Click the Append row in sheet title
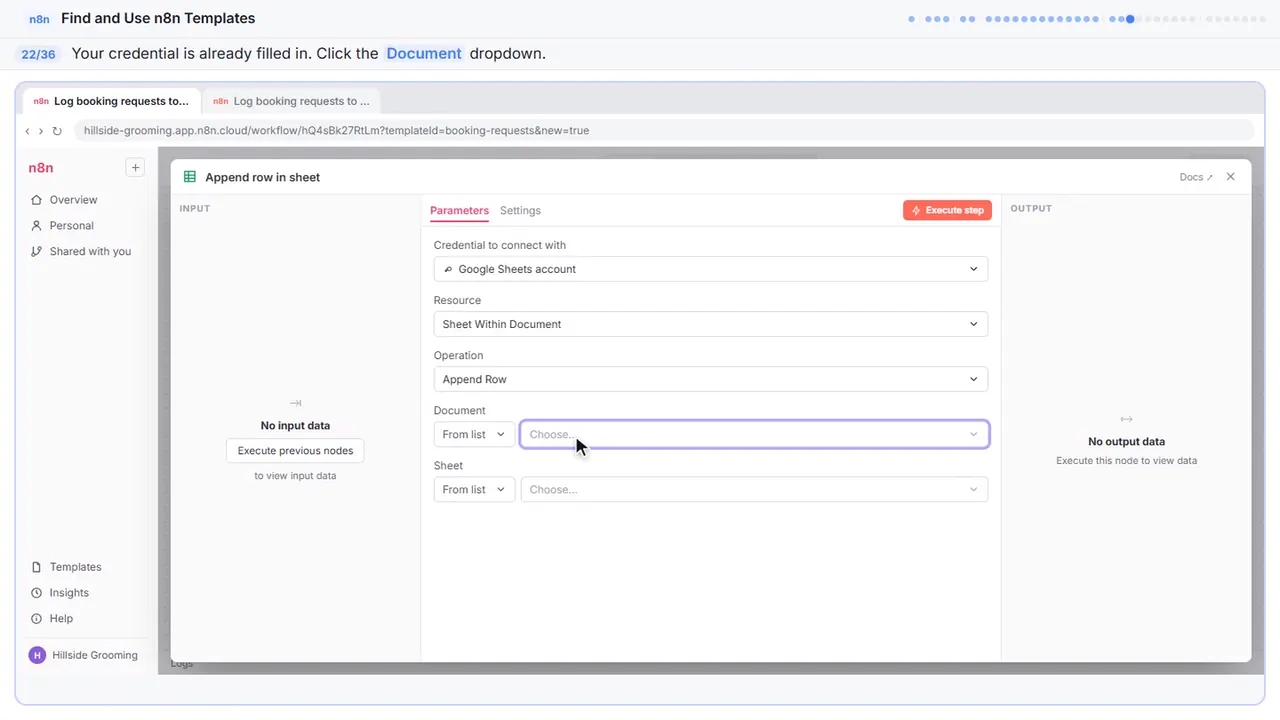1280x720 pixels. coord(263,177)
